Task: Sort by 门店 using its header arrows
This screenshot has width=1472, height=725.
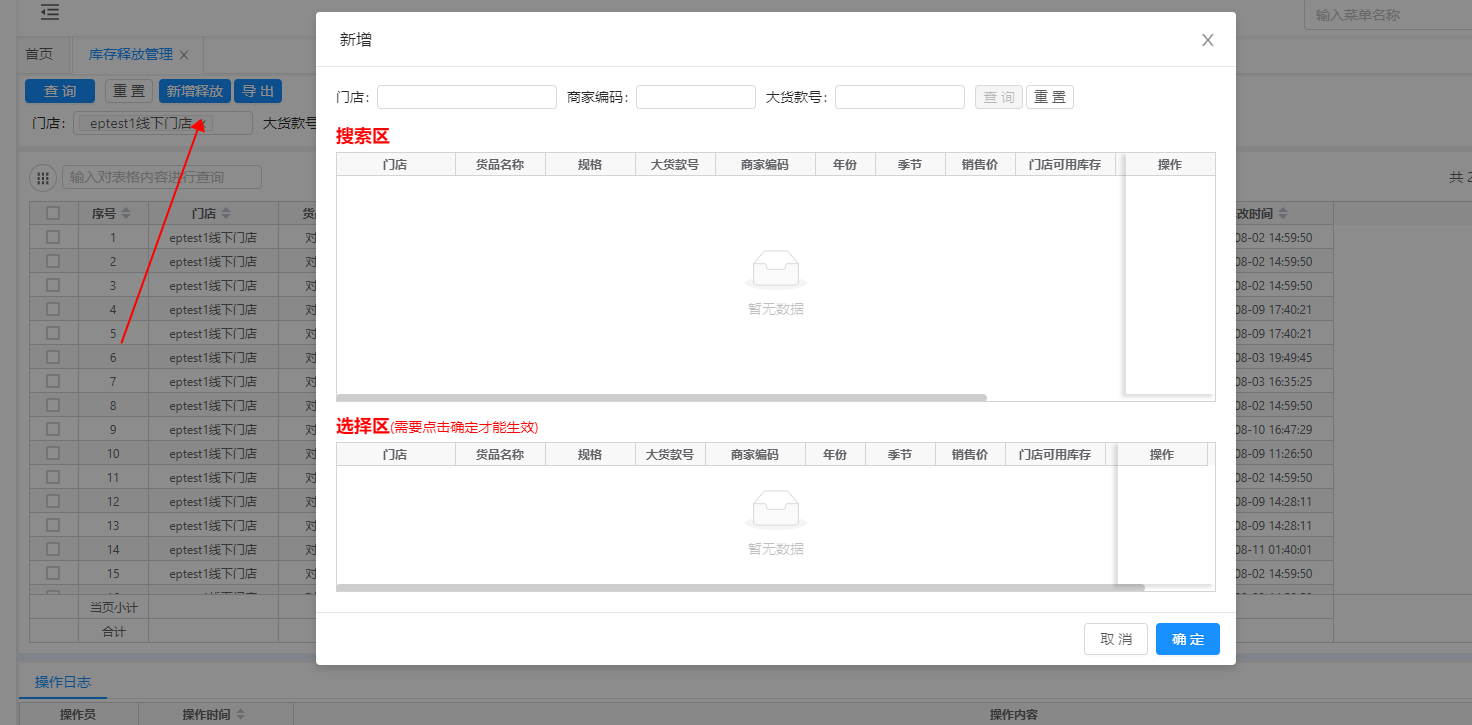Action: coord(226,214)
